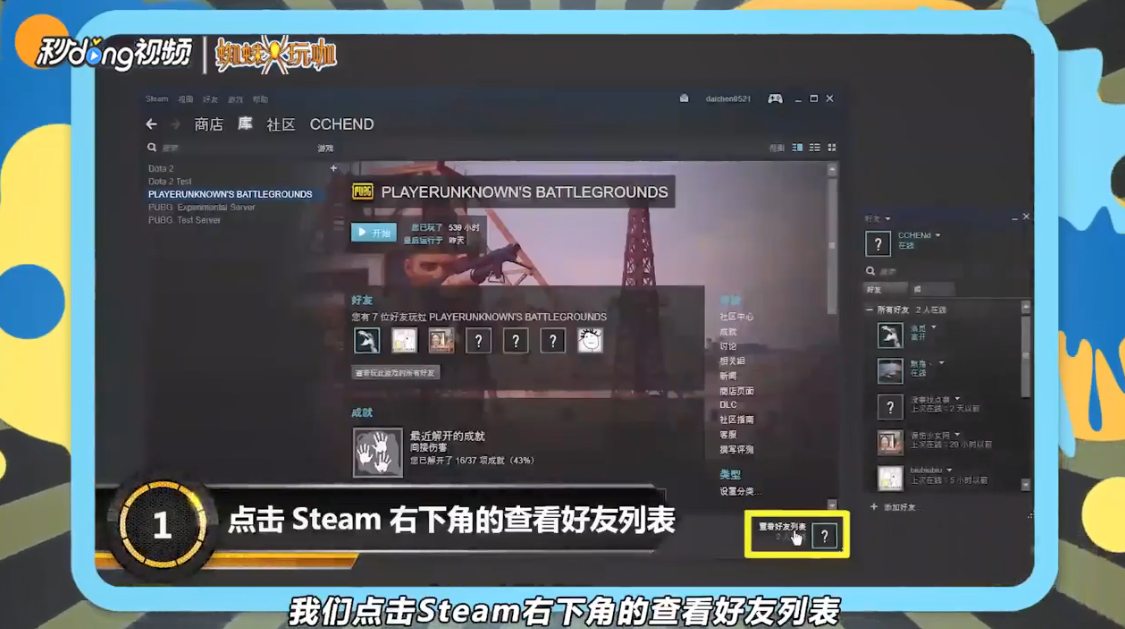Click avatar of second online friend
Screen dimensions: 1125x629
[890, 371]
